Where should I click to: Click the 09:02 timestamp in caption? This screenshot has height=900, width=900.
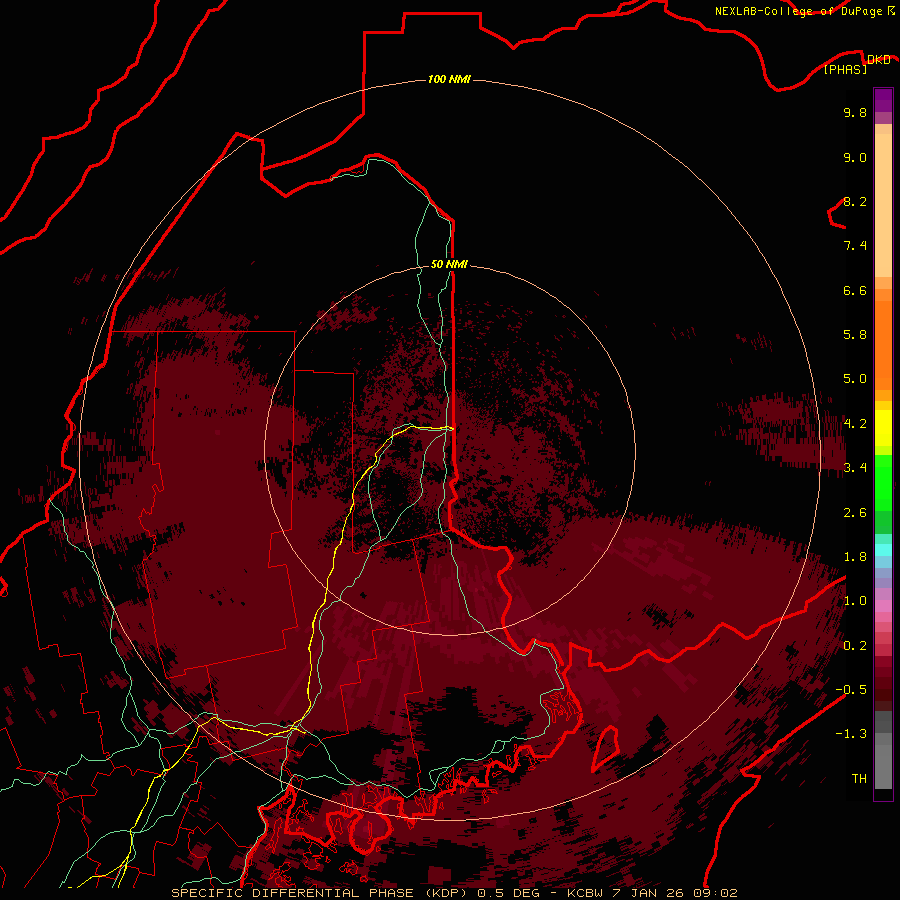point(715,893)
